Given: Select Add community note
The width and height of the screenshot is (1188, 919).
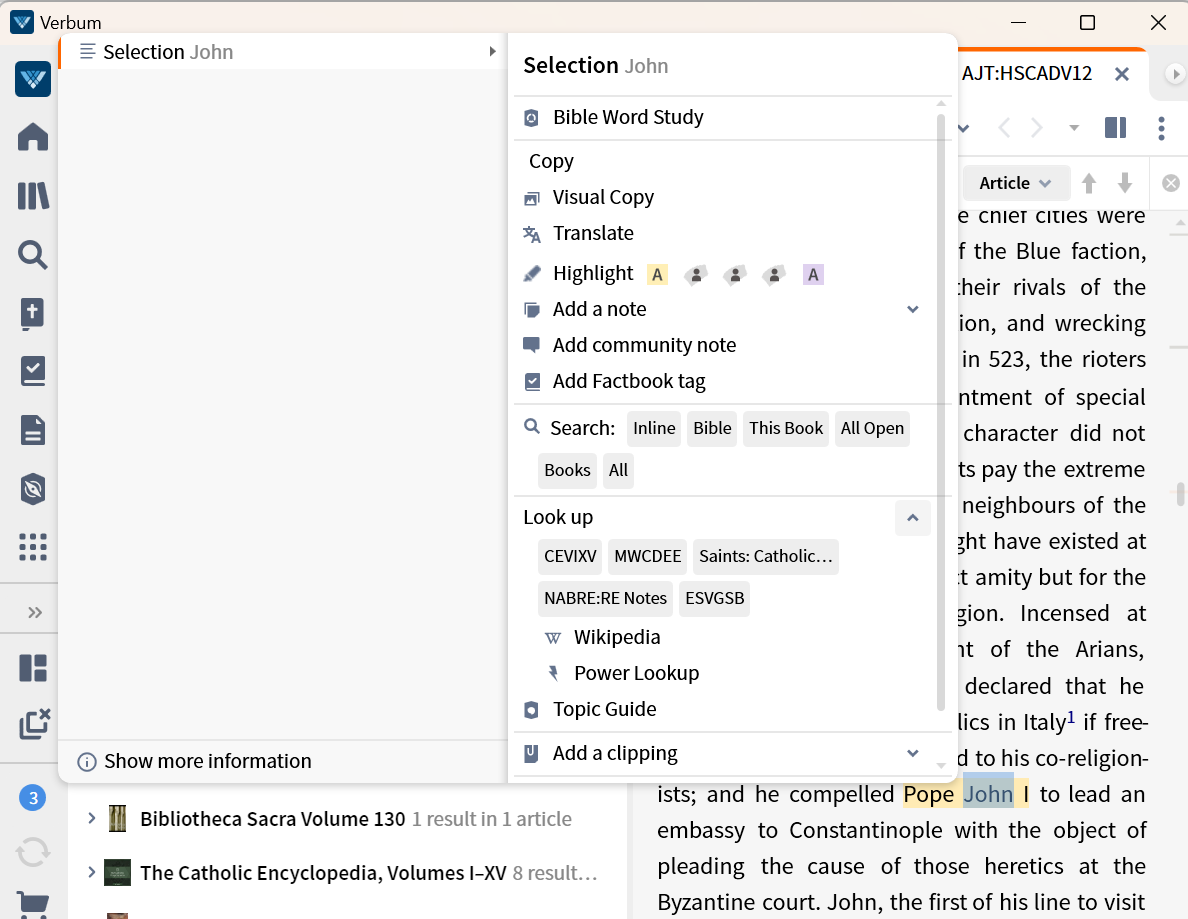Looking at the screenshot, I should [644, 345].
